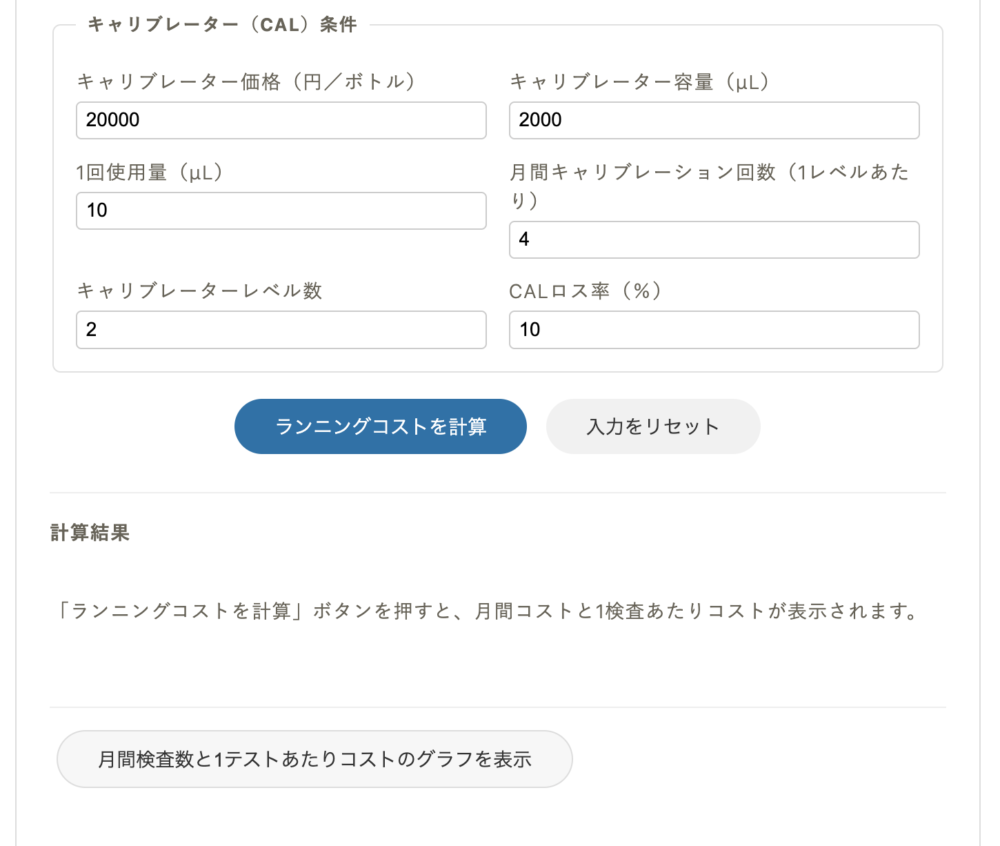Select the 1回使用量（µL）label

click(150, 172)
